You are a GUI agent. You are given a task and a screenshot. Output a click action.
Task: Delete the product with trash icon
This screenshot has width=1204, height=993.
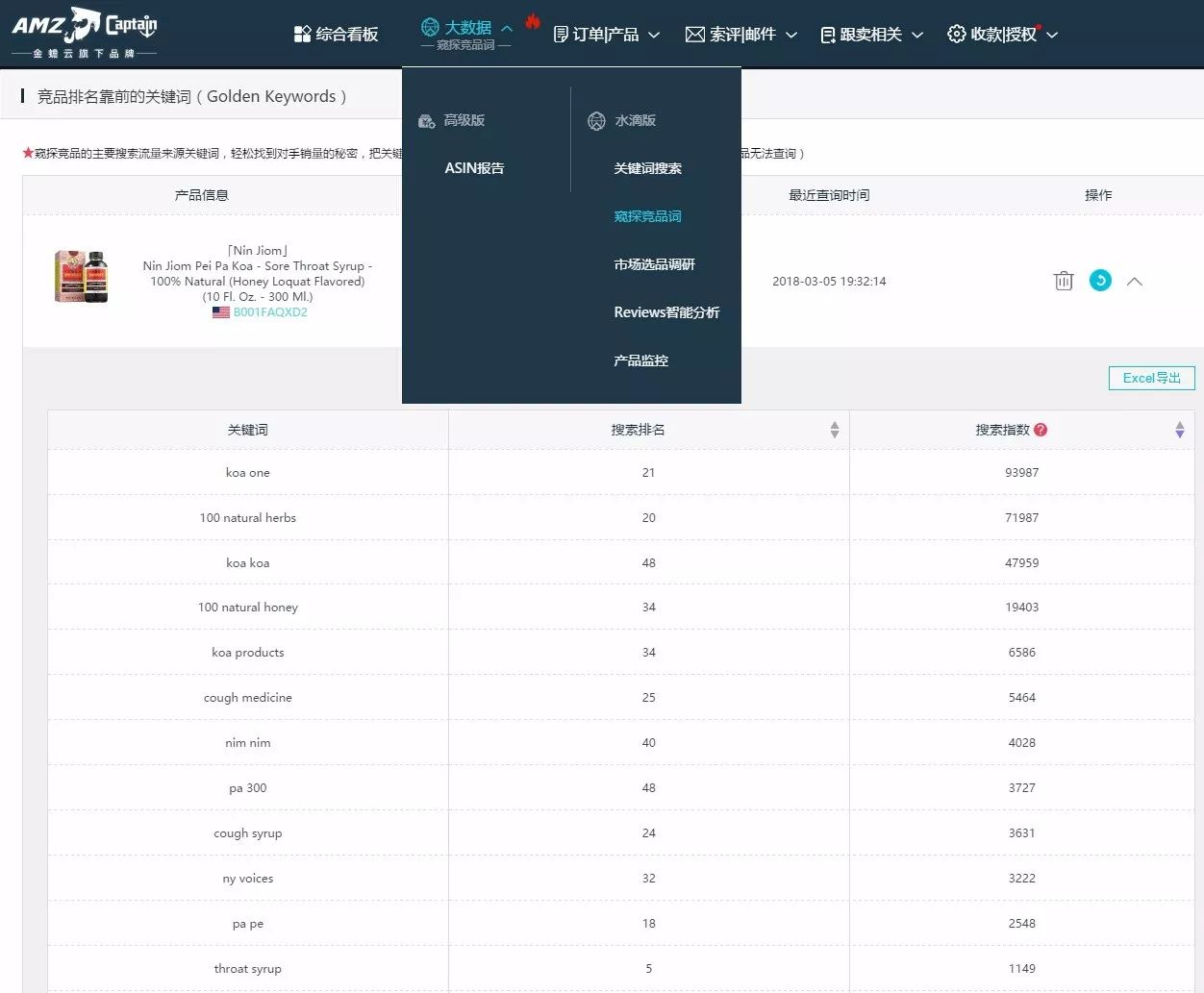[1063, 281]
